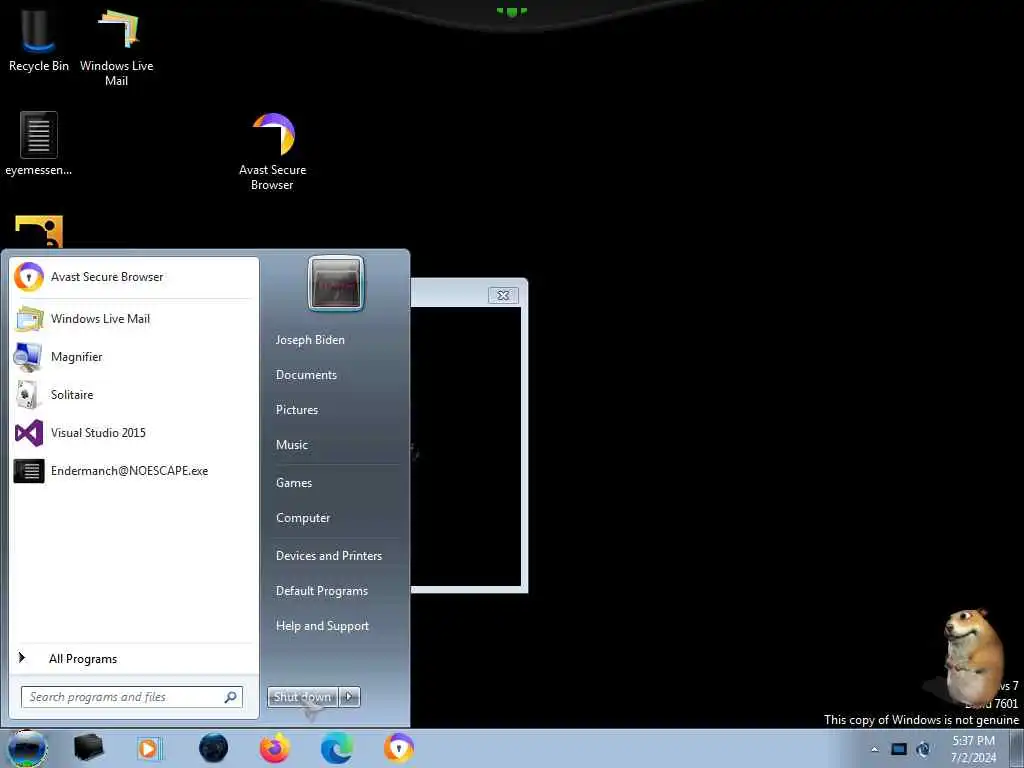Click the taskbar clock showing 5:37 PM
The height and width of the screenshot is (768, 1024).
click(x=974, y=749)
